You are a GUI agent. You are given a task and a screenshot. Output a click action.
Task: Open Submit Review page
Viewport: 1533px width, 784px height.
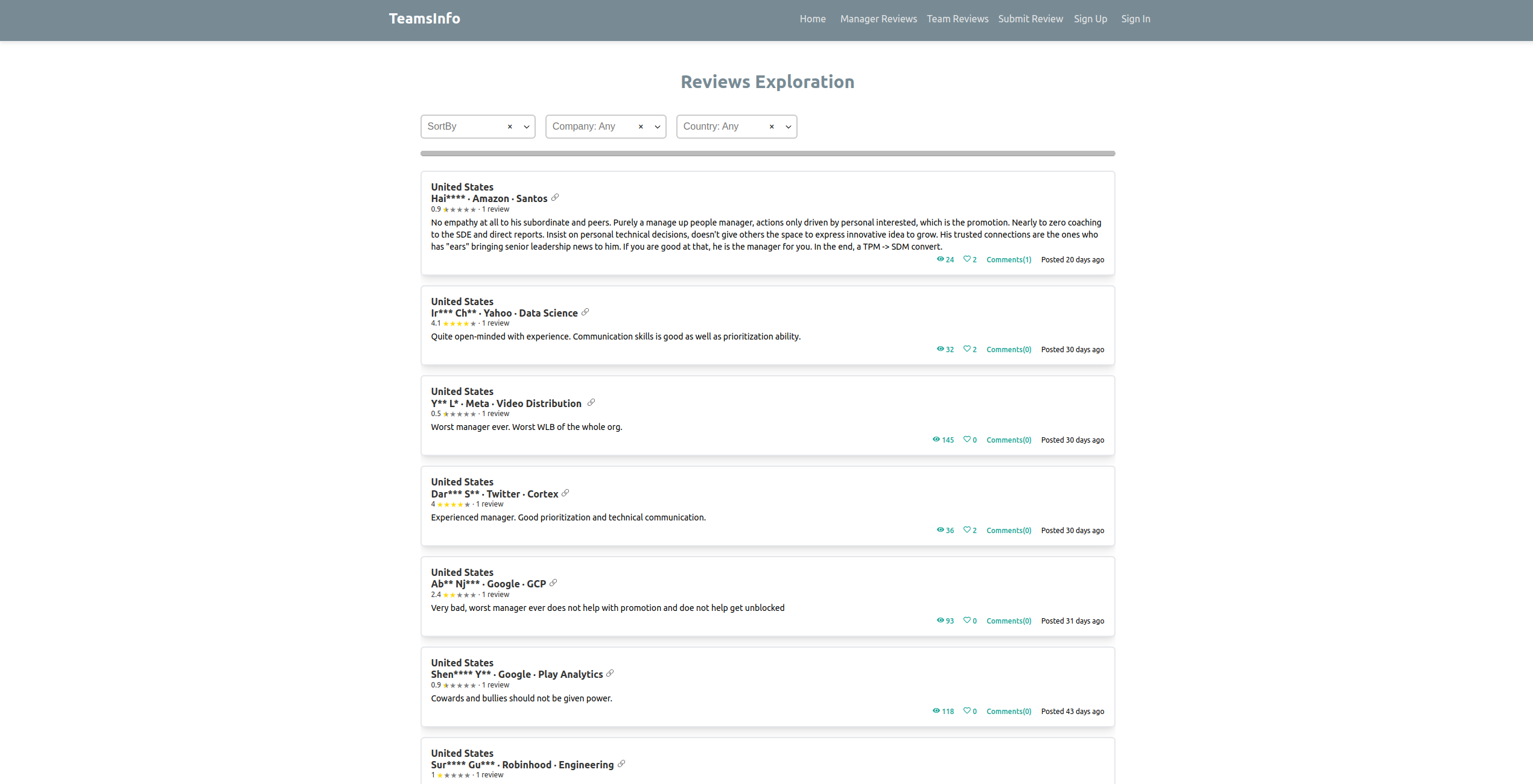[1030, 19]
